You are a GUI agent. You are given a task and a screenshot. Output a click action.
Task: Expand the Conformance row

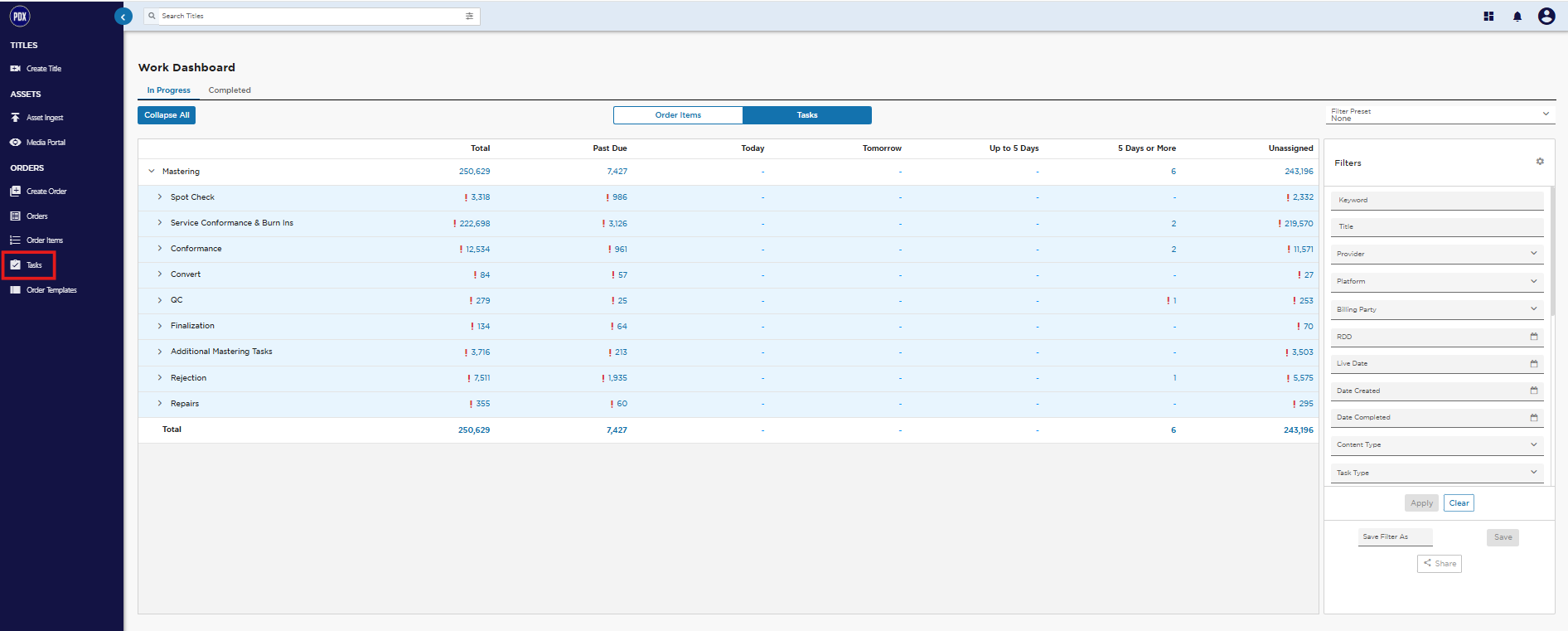click(160, 249)
